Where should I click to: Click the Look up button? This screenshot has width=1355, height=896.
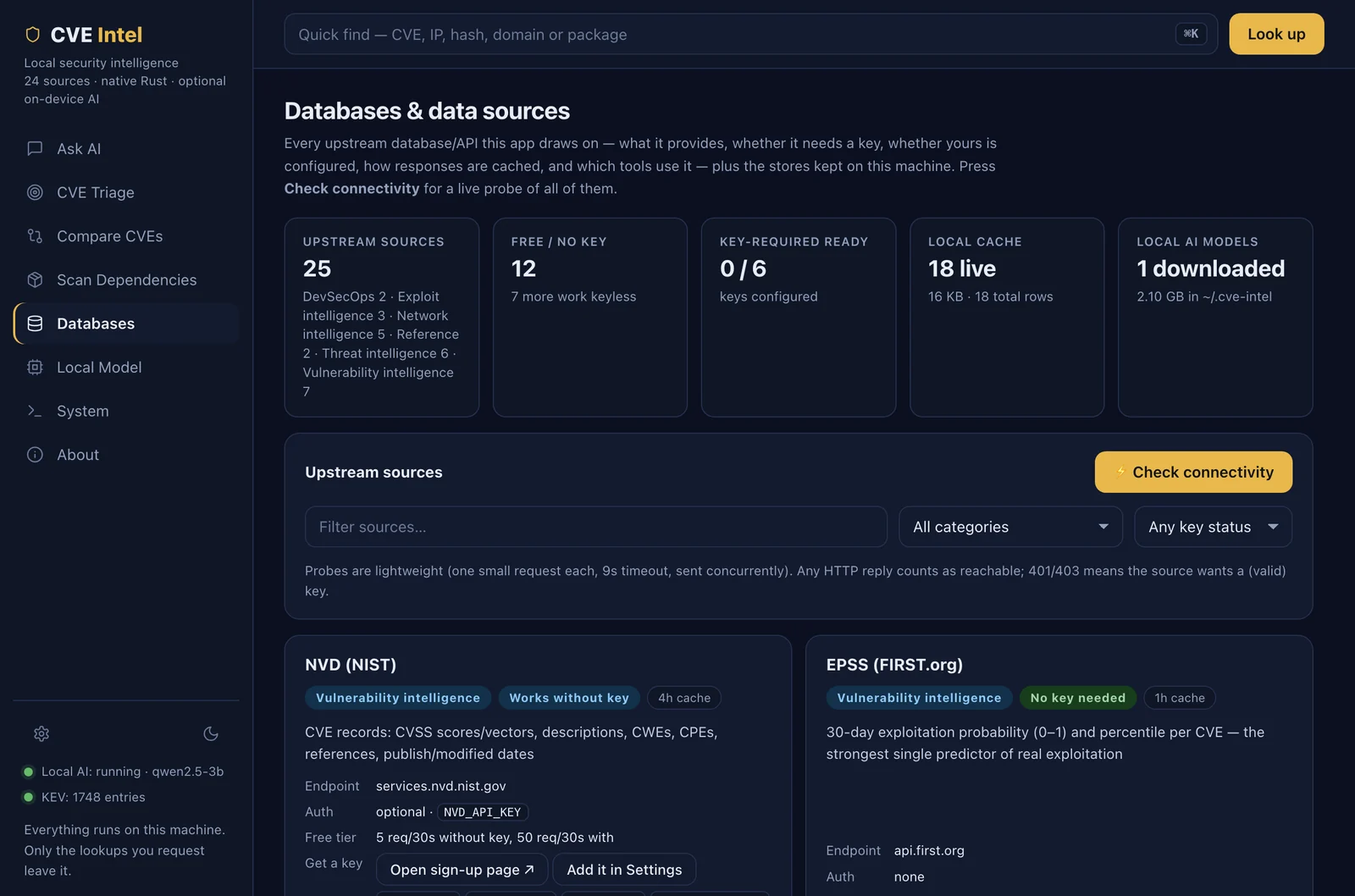(x=1276, y=34)
